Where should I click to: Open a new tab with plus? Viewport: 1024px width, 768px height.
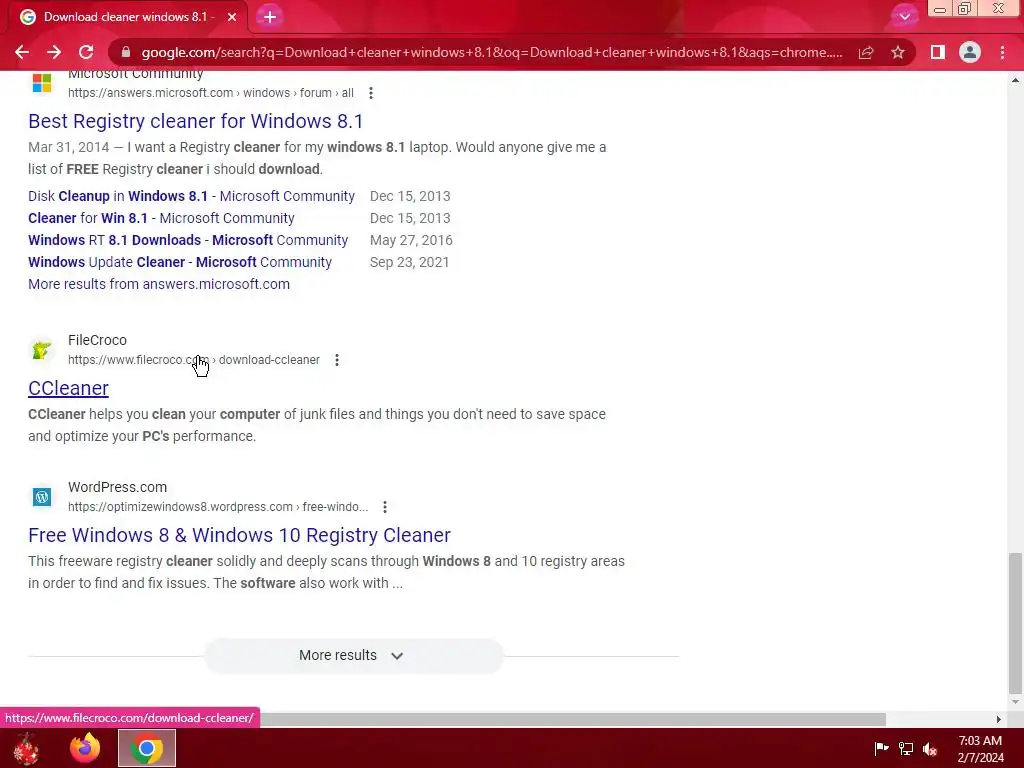pos(270,17)
